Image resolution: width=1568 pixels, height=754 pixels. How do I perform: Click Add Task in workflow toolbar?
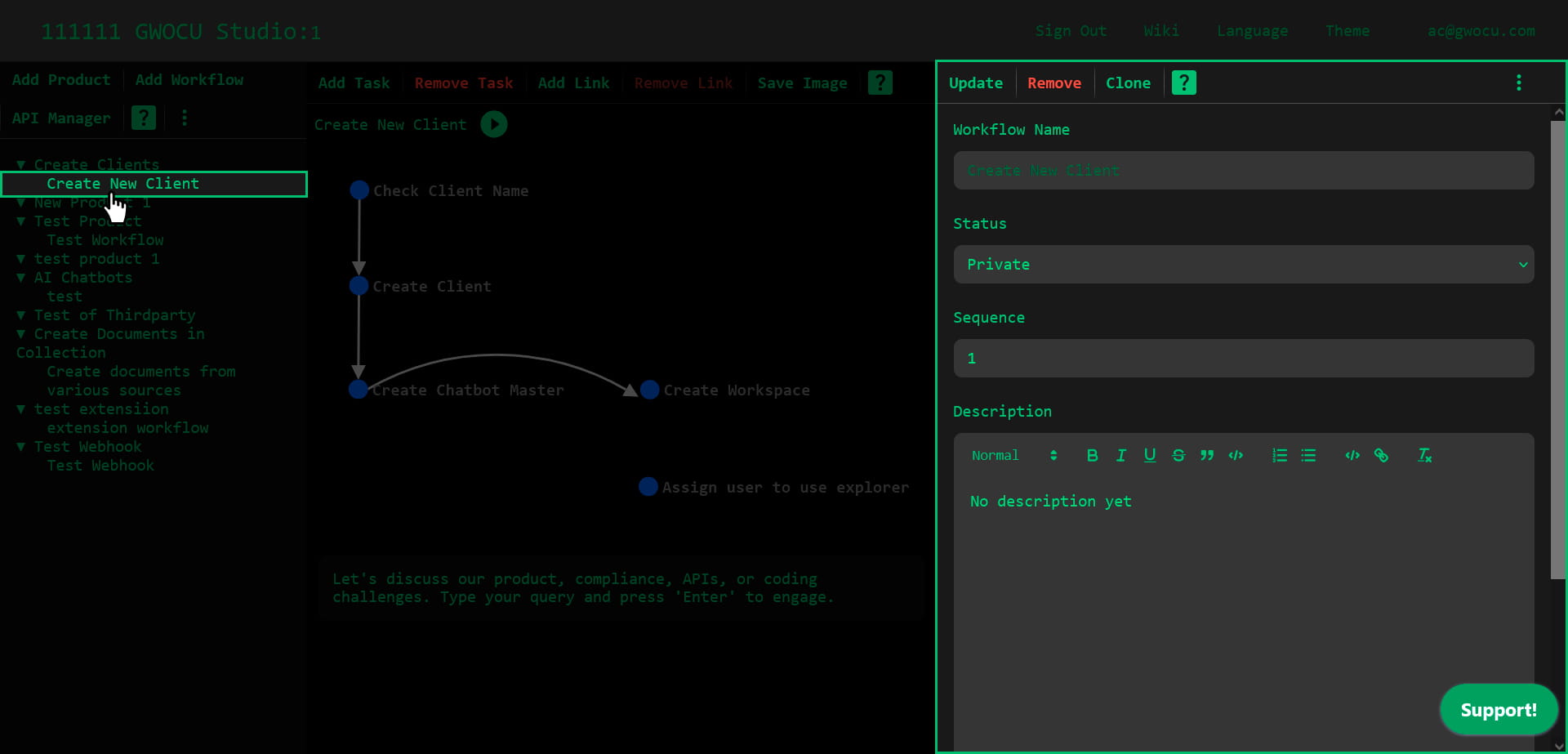click(x=354, y=83)
